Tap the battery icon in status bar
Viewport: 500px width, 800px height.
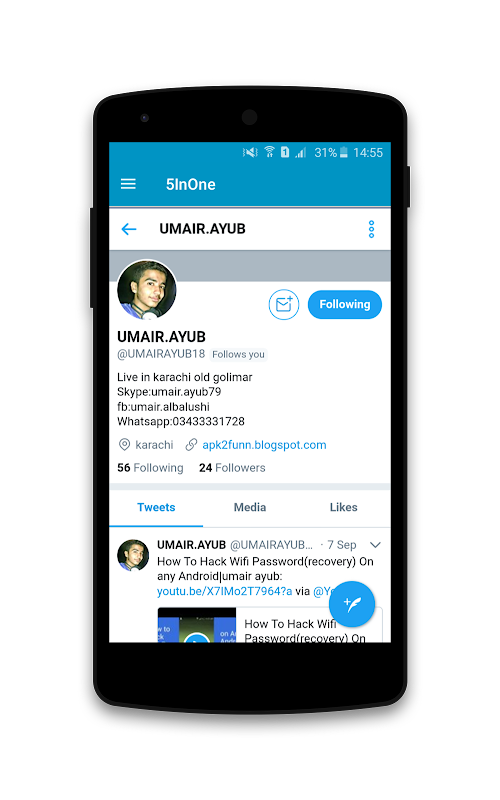tap(344, 152)
